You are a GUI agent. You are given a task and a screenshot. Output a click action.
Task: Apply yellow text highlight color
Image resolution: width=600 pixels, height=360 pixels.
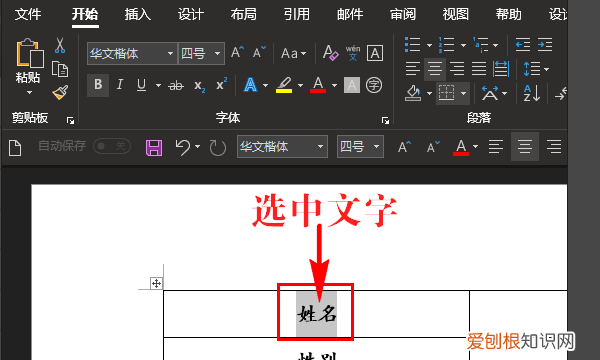pos(284,85)
